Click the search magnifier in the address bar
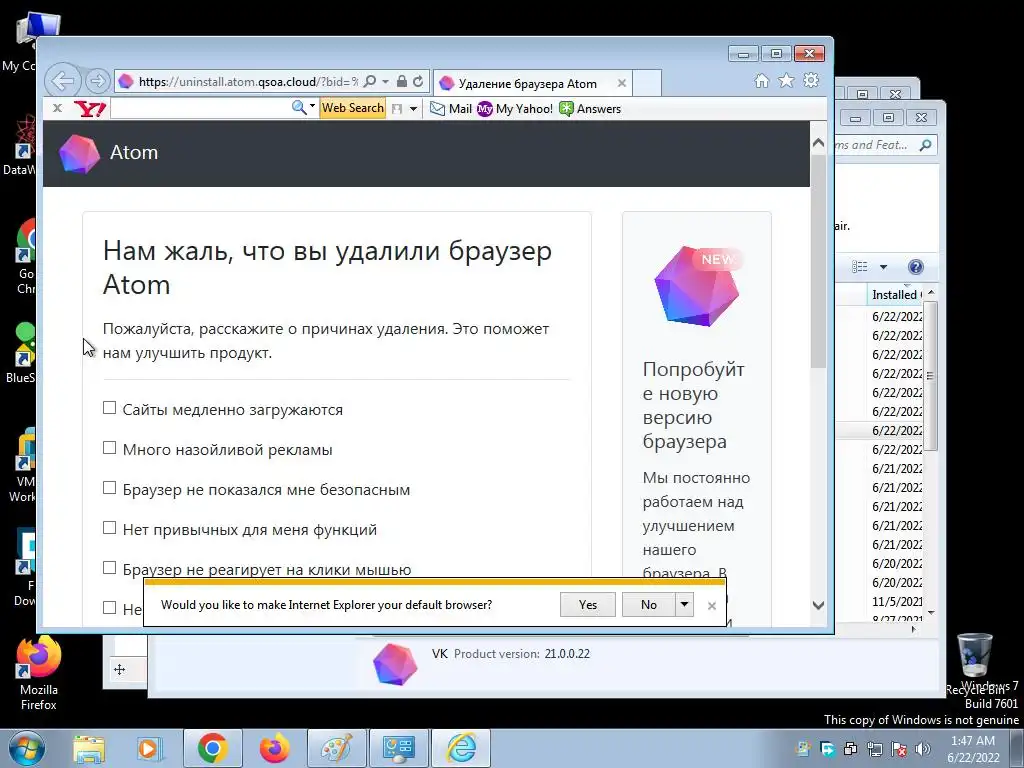Viewport: 1024px width, 768px height. pos(370,82)
